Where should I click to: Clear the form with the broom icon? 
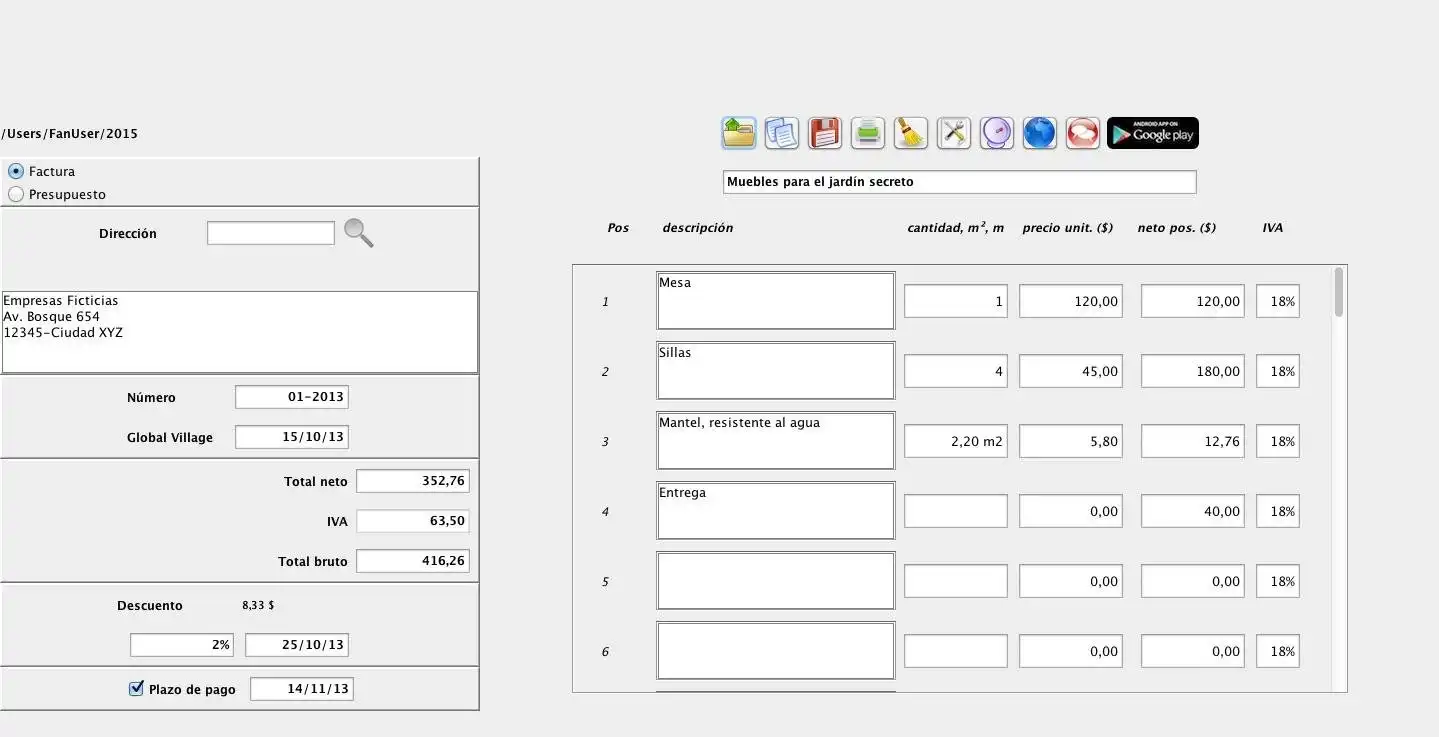[911, 133]
